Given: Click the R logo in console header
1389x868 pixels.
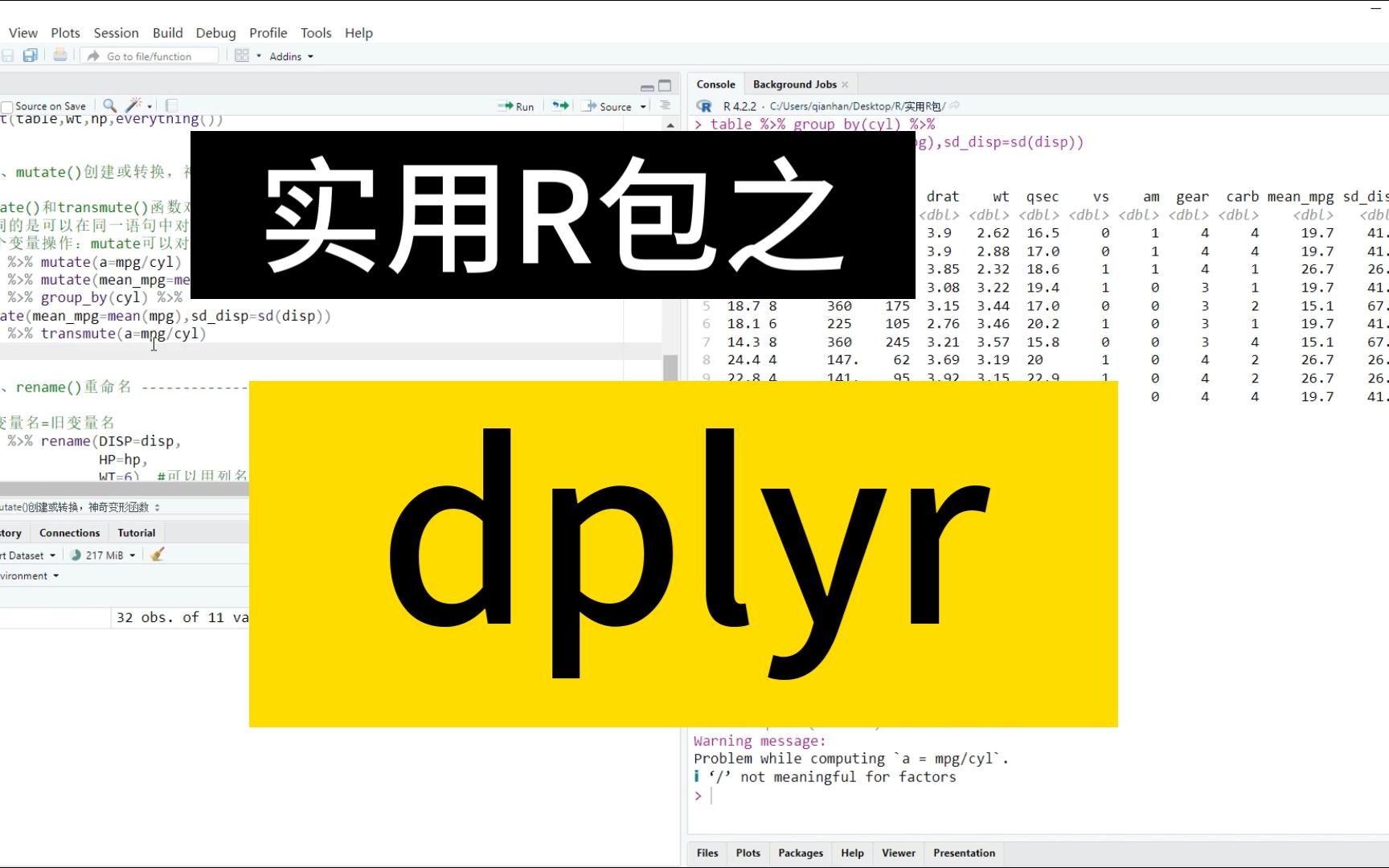Looking at the screenshot, I should pos(704,106).
